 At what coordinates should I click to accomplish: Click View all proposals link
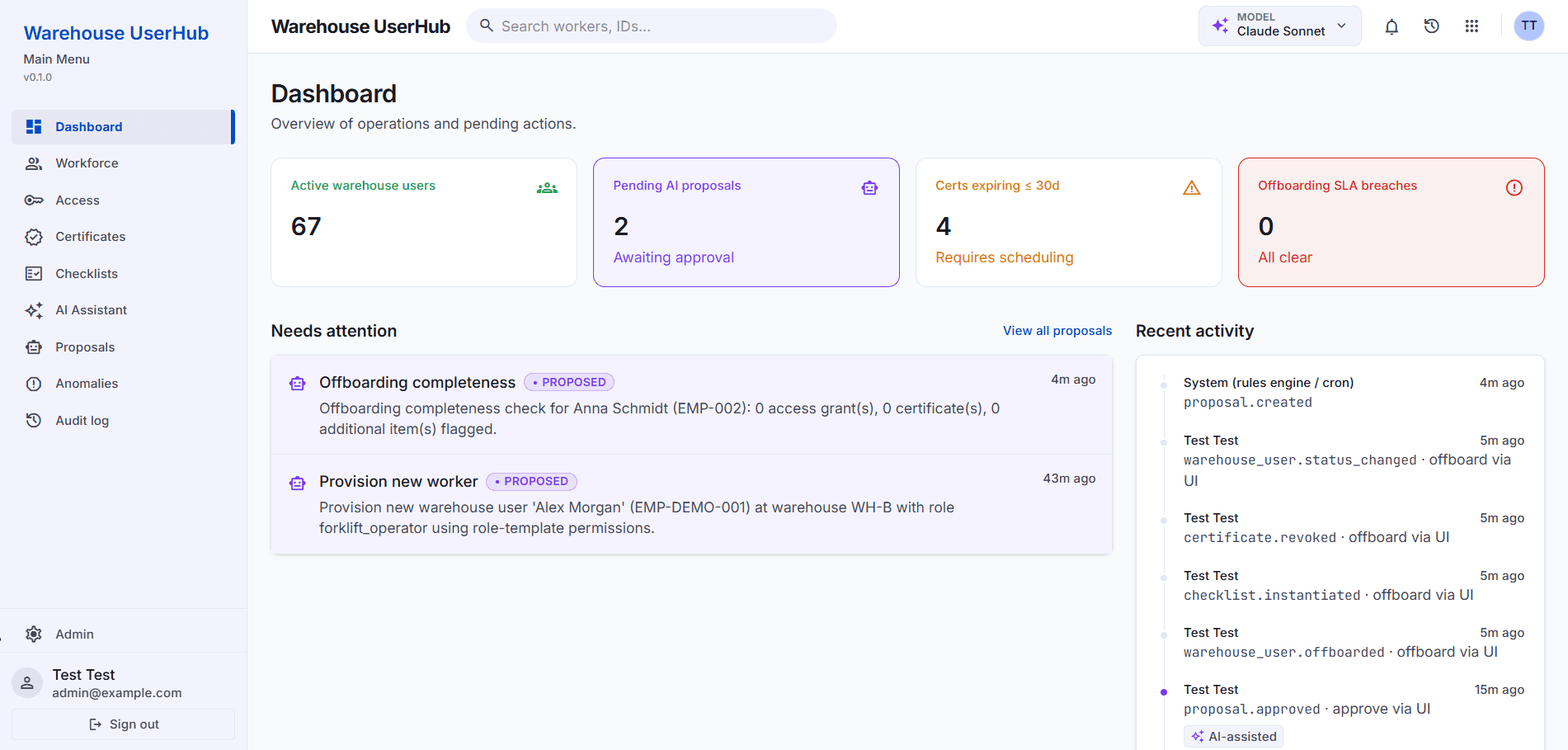point(1057,331)
